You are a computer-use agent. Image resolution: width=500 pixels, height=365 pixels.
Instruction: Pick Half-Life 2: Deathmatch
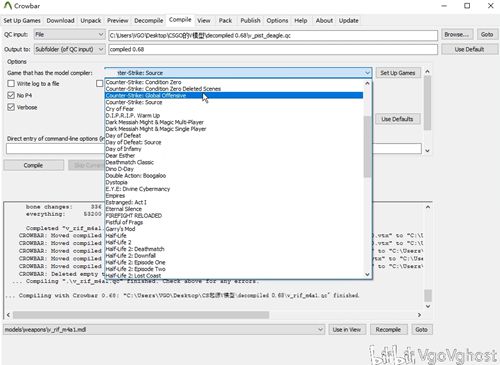point(234,249)
